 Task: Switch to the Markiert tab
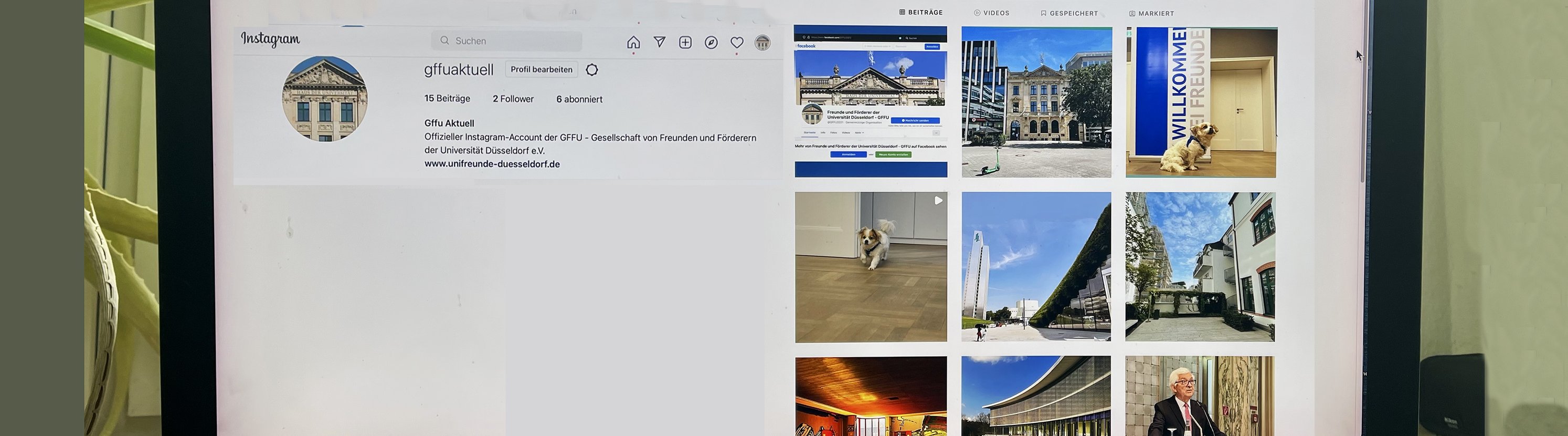pos(1152,14)
